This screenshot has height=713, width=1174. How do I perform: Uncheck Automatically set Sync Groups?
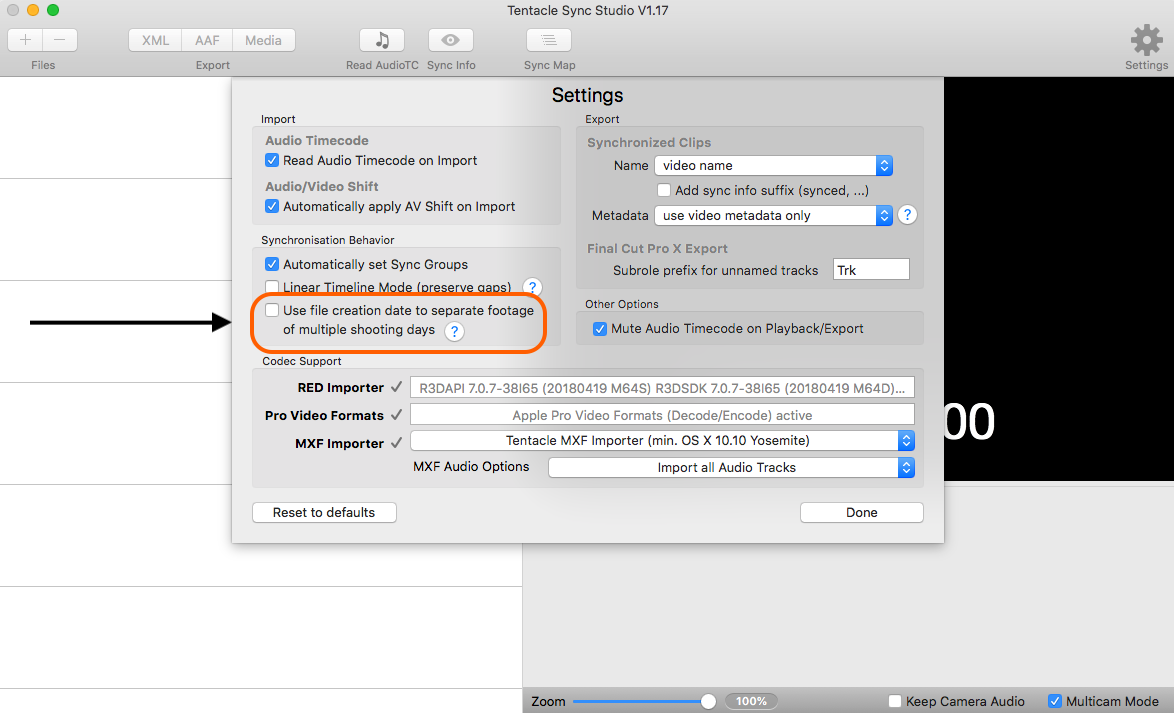[x=272, y=264]
